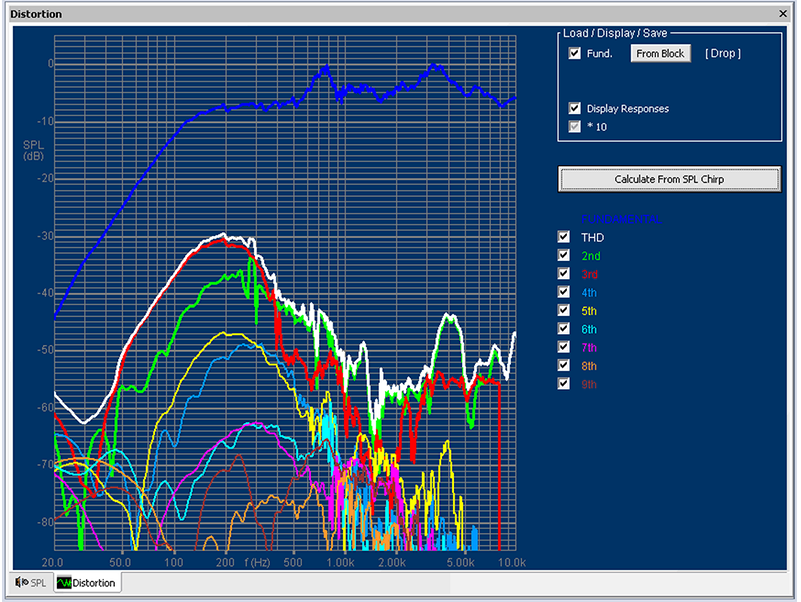The width and height of the screenshot is (801, 602).
Task: Uncheck the 7th harmonic checkbox
Action: tap(564, 347)
